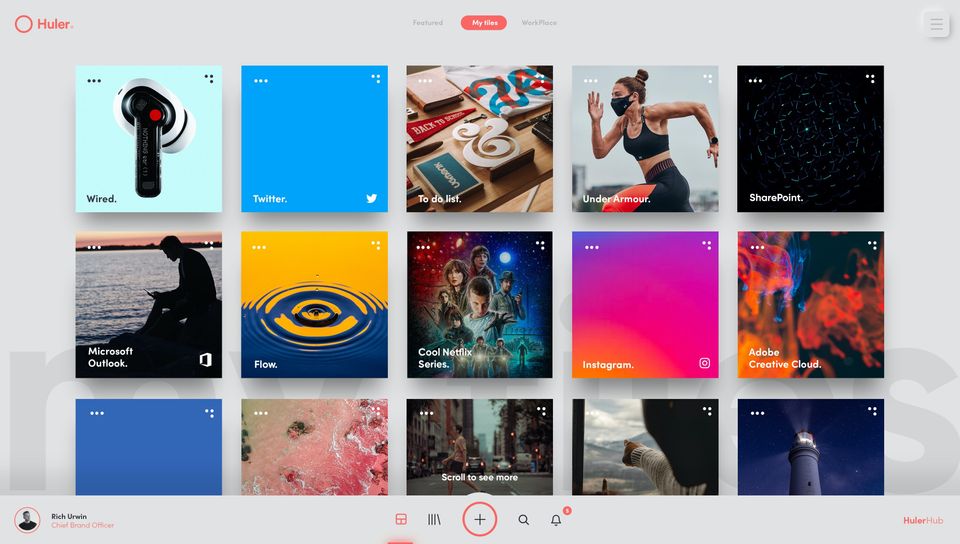Open the Instagram tile
The width and height of the screenshot is (960, 544).
pyautogui.click(x=645, y=305)
